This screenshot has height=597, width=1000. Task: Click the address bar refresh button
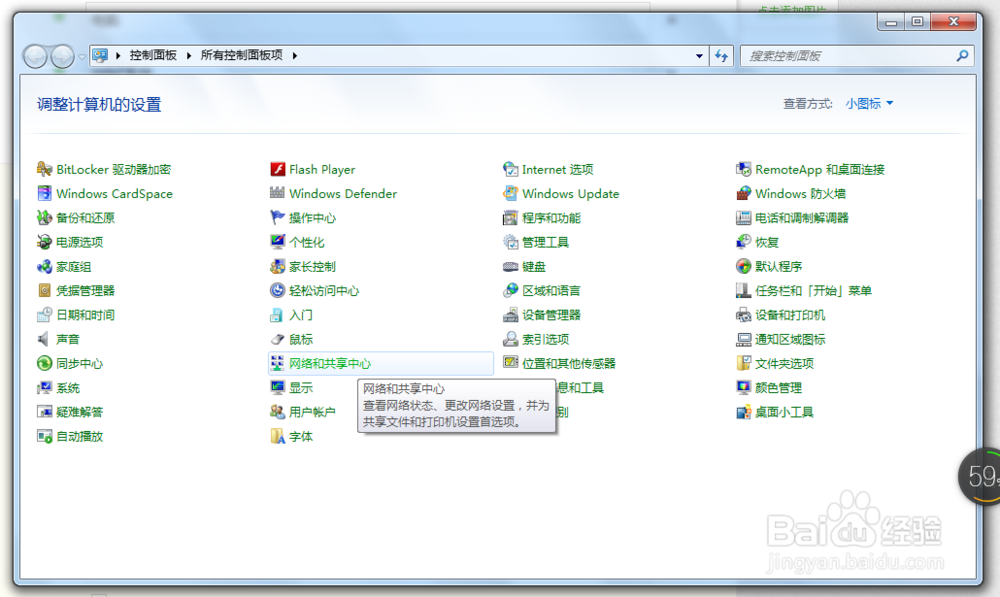pos(721,55)
